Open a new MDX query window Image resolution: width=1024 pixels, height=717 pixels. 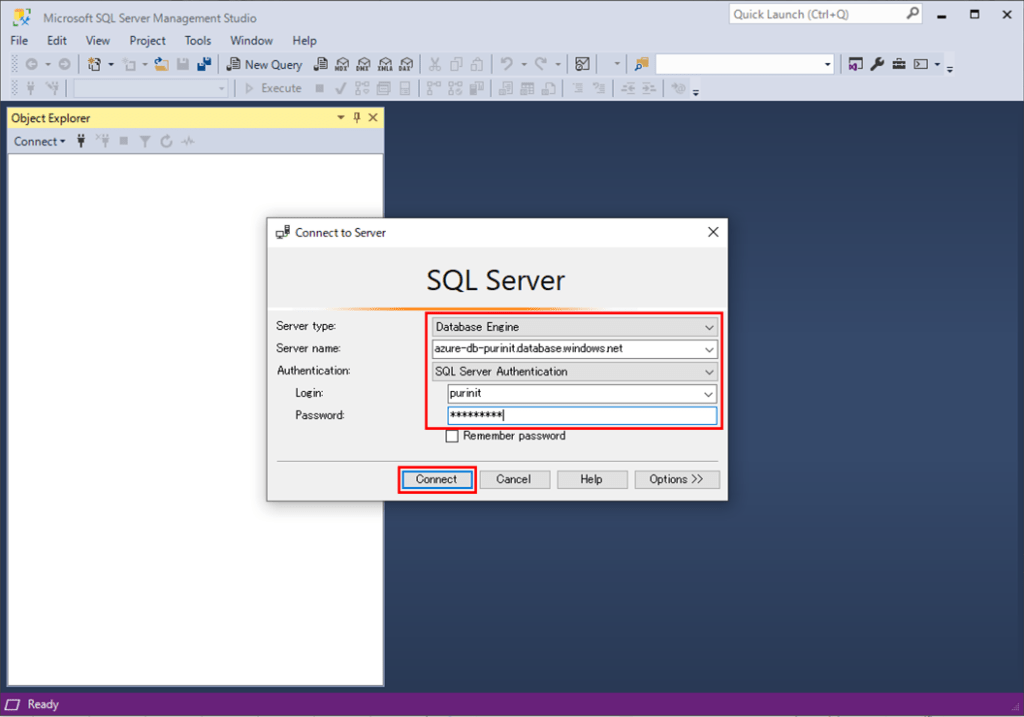[x=343, y=64]
